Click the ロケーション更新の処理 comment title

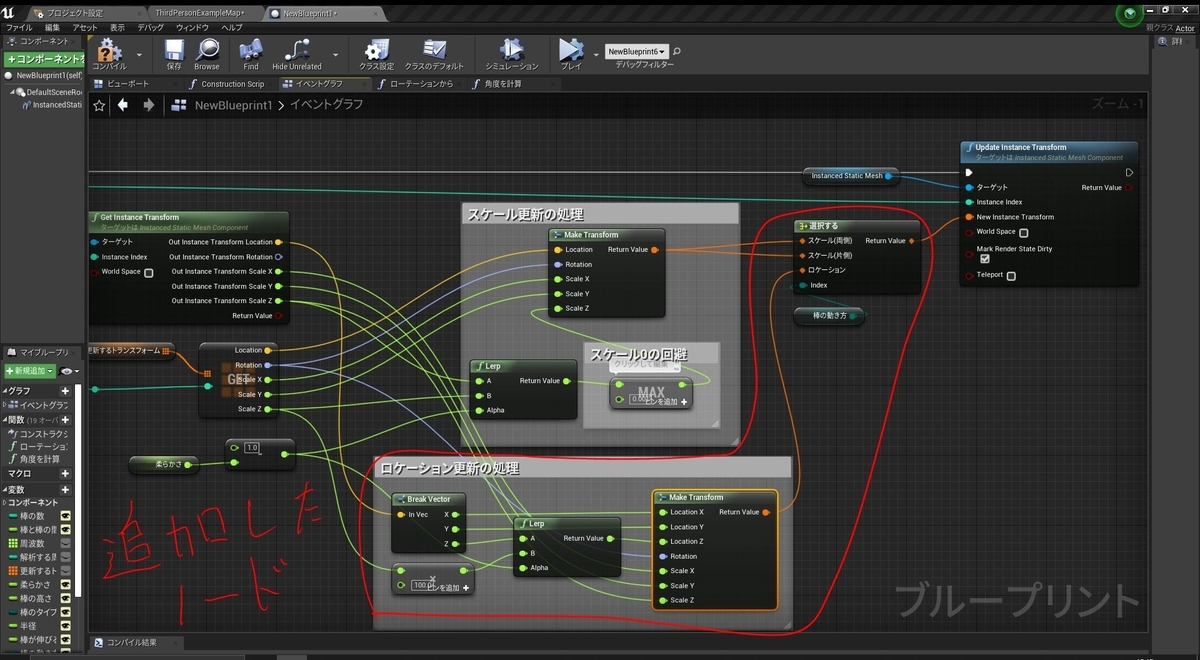coord(450,468)
